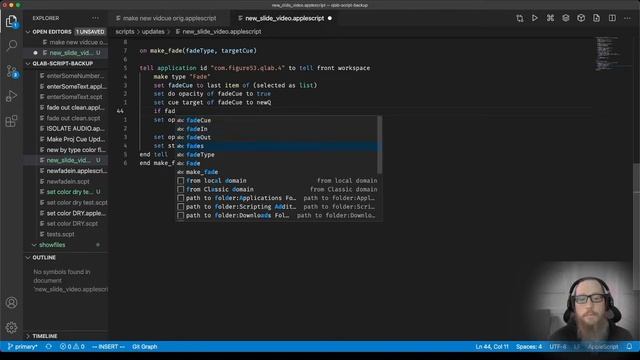Select fades suggestion in autocomplete list

277,146
